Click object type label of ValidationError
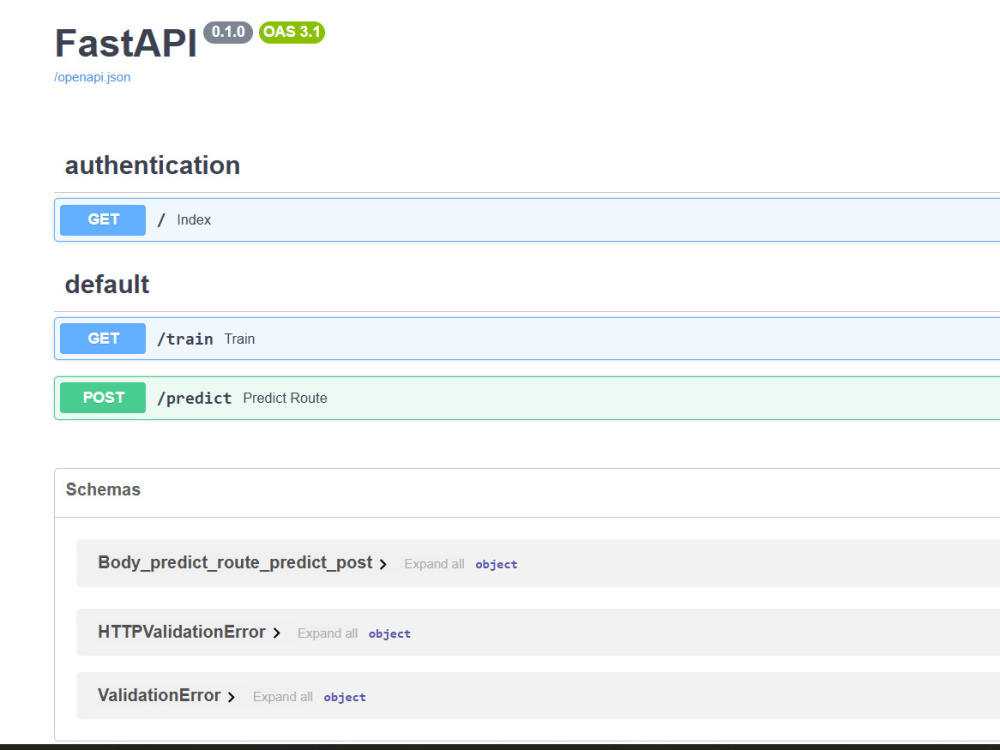This screenshot has width=1000, height=750. pyautogui.click(x=345, y=697)
